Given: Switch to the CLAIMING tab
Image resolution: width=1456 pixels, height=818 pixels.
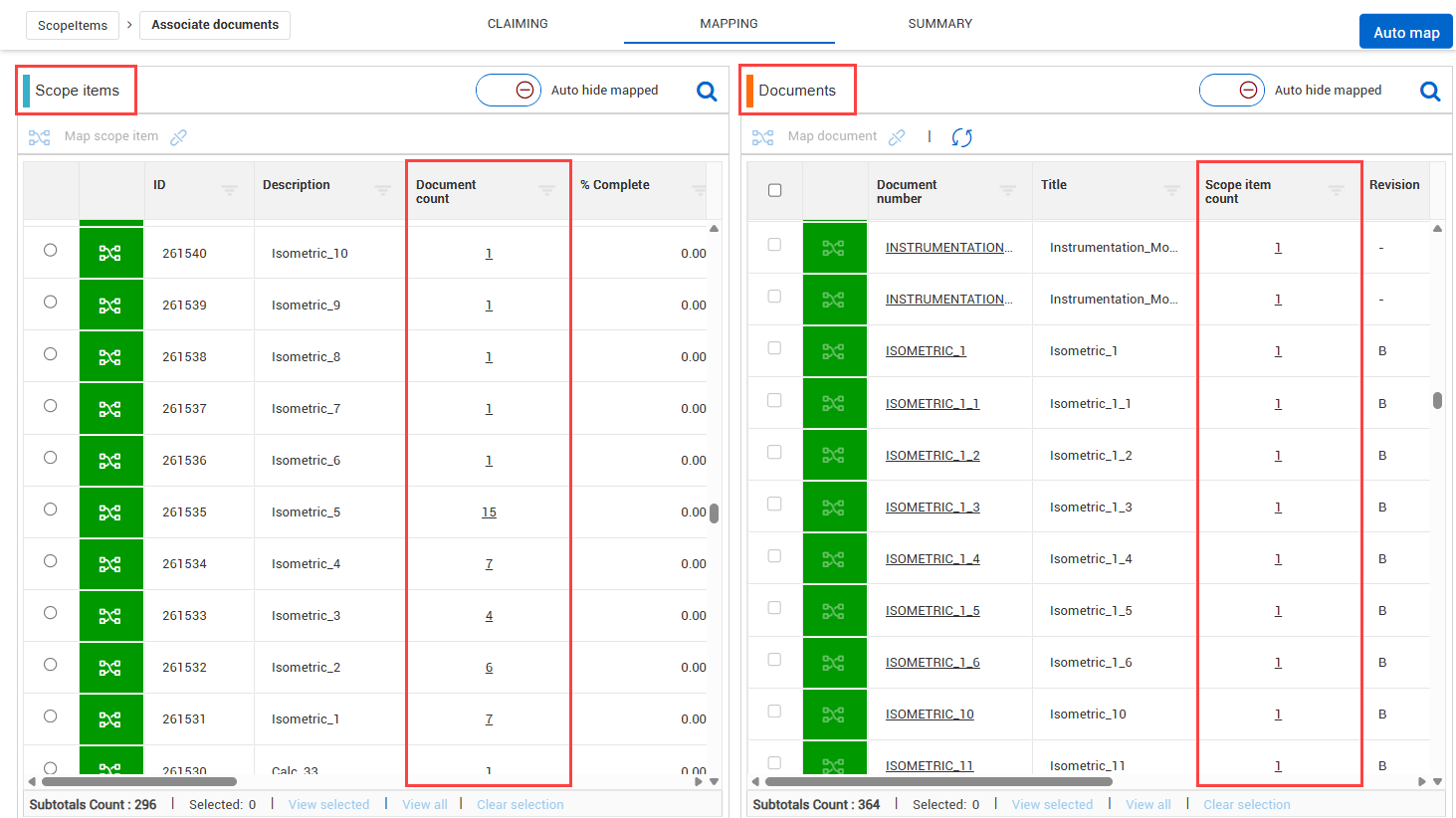Looking at the screenshot, I should pos(518,24).
